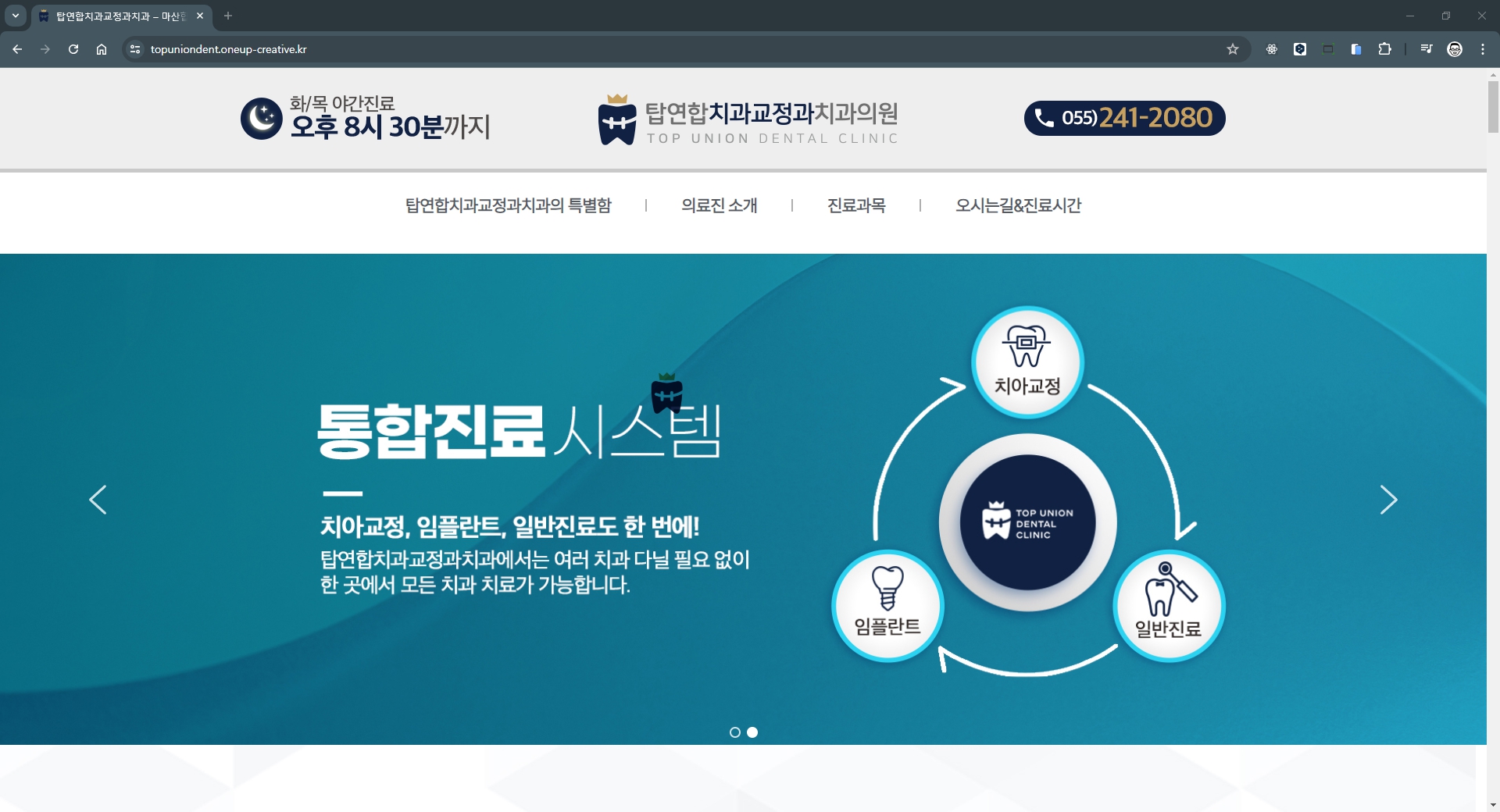Click the crowned tooth logo in header
Image resolution: width=1500 pixels, height=812 pixels.
tap(617, 120)
